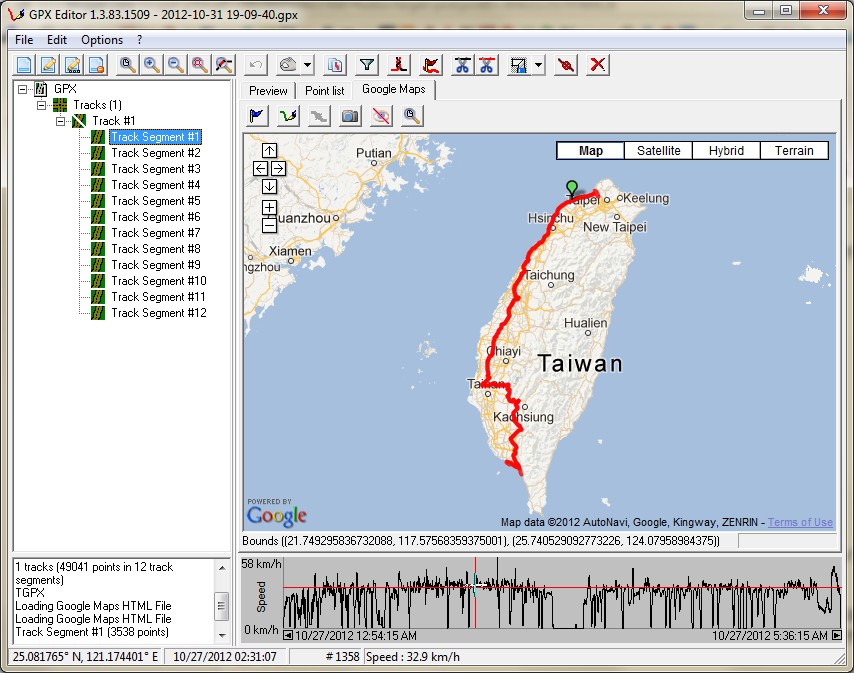Select the funnel filter tool in the toolbar
The width and height of the screenshot is (854, 673).
click(x=367, y=64)
